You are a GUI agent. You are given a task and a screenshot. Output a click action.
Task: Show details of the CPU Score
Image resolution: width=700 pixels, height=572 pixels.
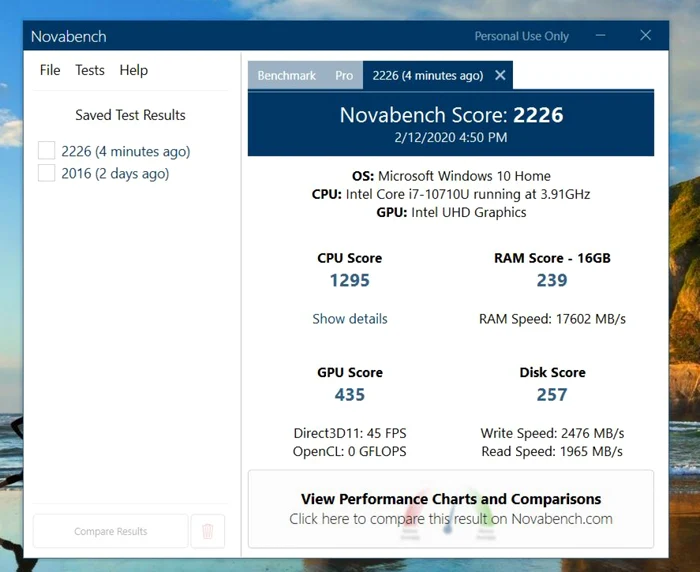[350, 319]
